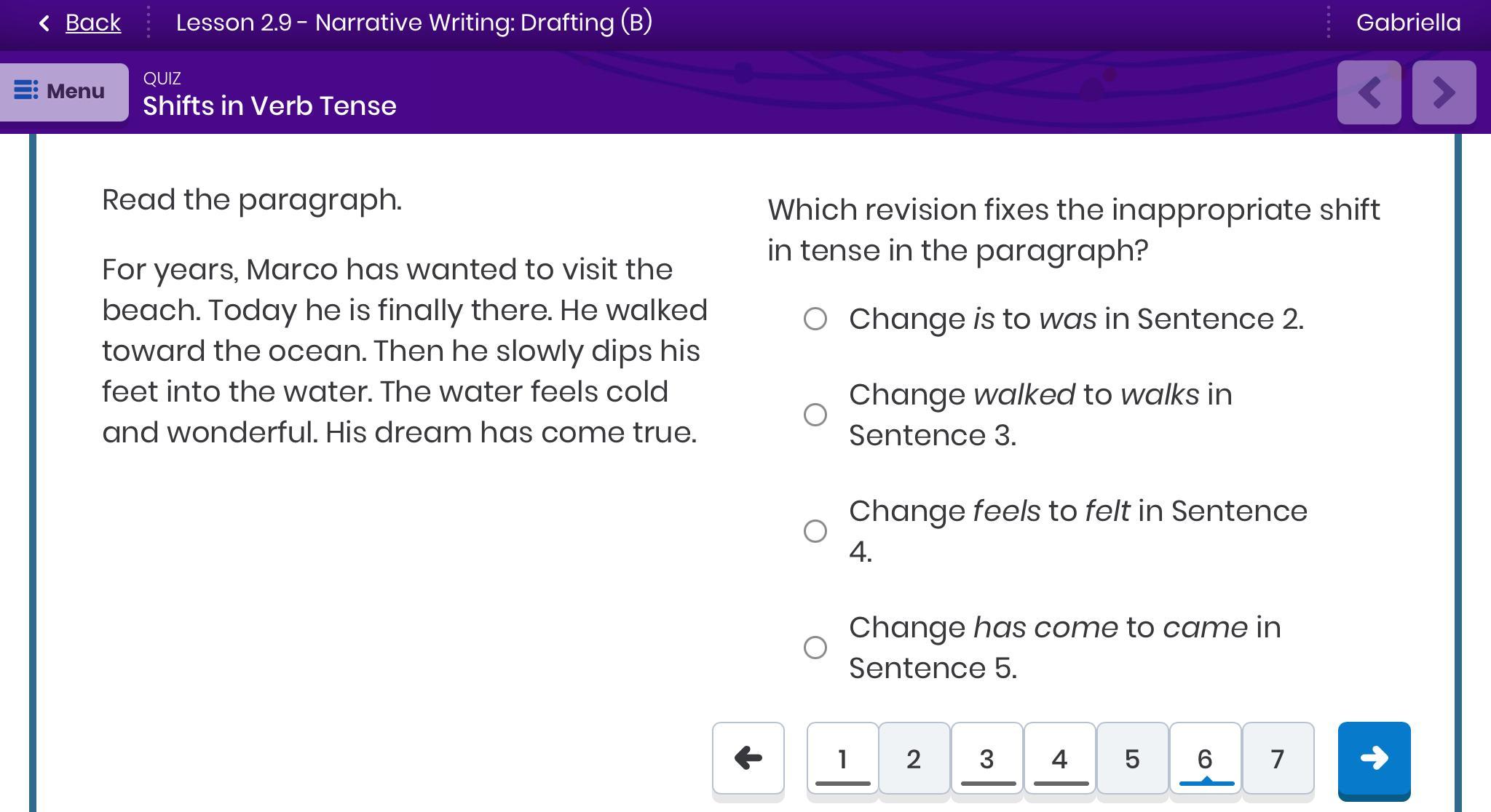Click the Back link
Image resolution: width=1491 pixels, height=812 pixels.
92,23
